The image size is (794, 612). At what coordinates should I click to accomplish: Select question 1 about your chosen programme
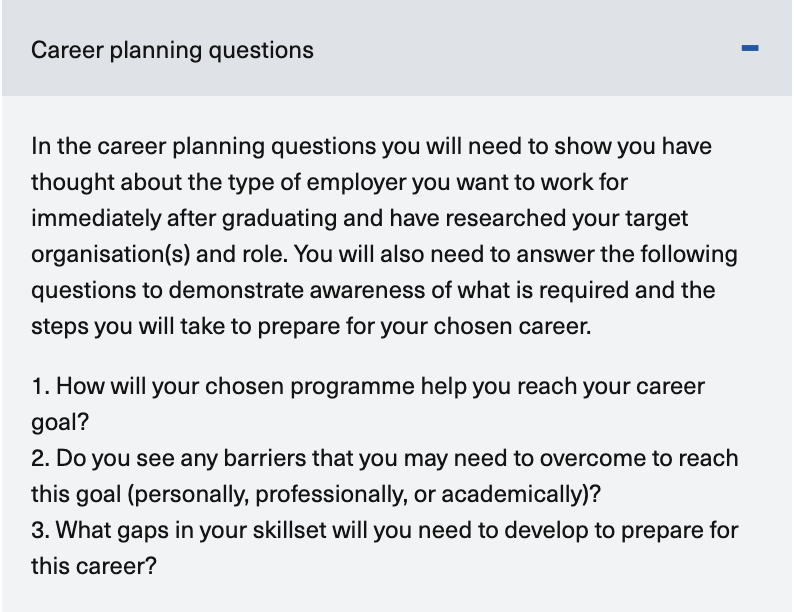[x=368, y=386]
